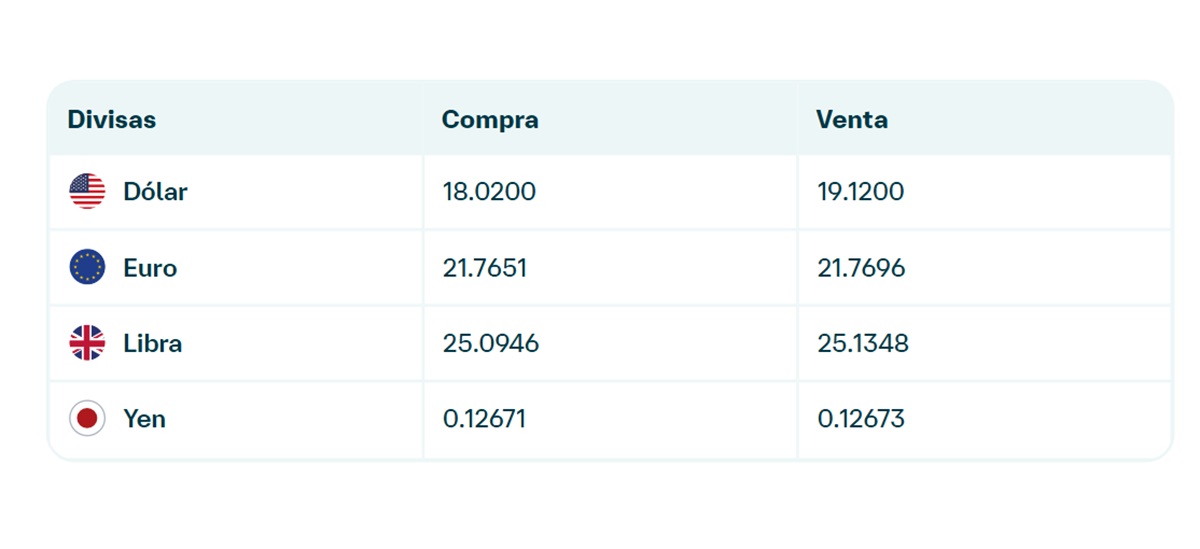The width and height of the screenshot is (1200, 549).
Task: Click the Yen currency name
Action: pyautogui.click(x=145, y=419)
